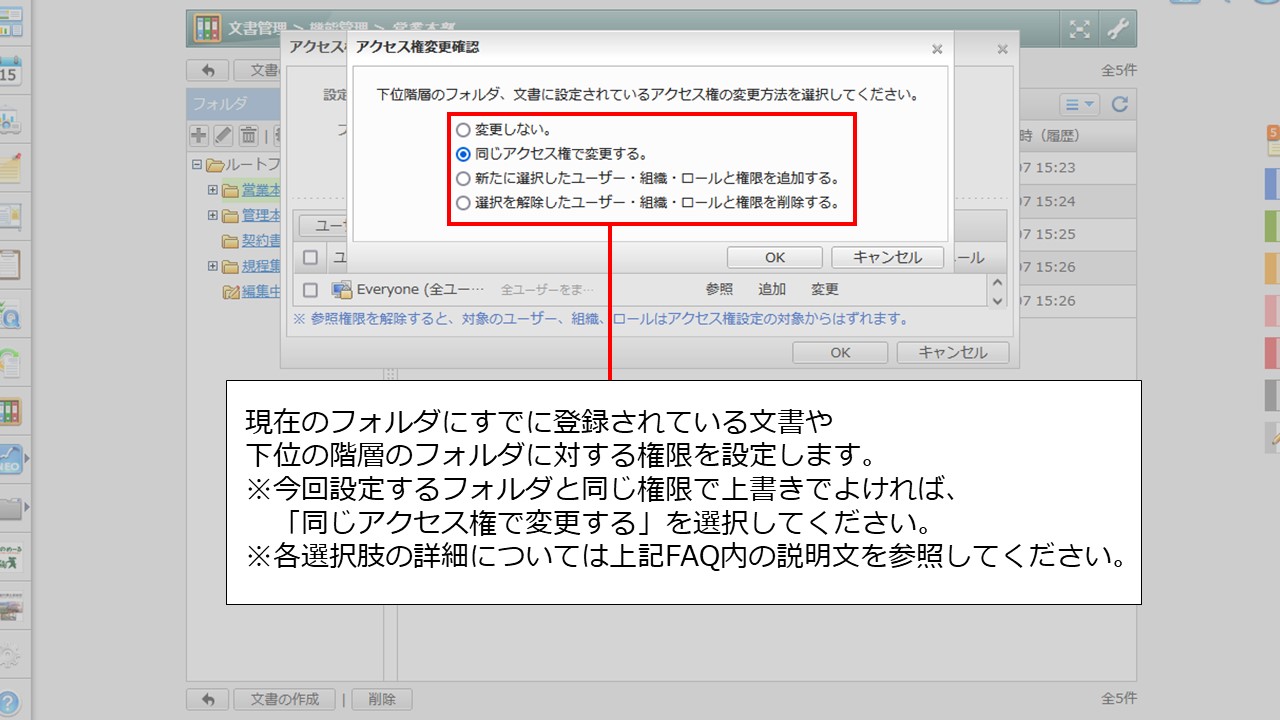The width and height of the screenshot is (1280, 720).
Task: Click the add folder plus icon
Action: (199, 136)
